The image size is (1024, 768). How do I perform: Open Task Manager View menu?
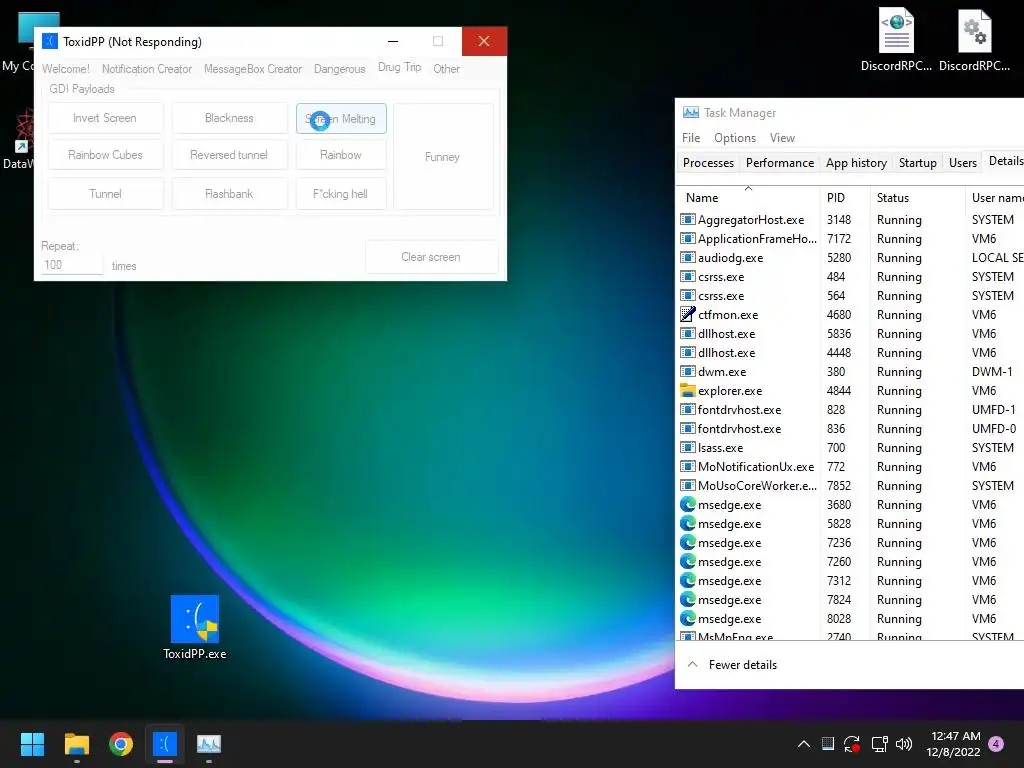pyautogui.click(x=782, y=138)
